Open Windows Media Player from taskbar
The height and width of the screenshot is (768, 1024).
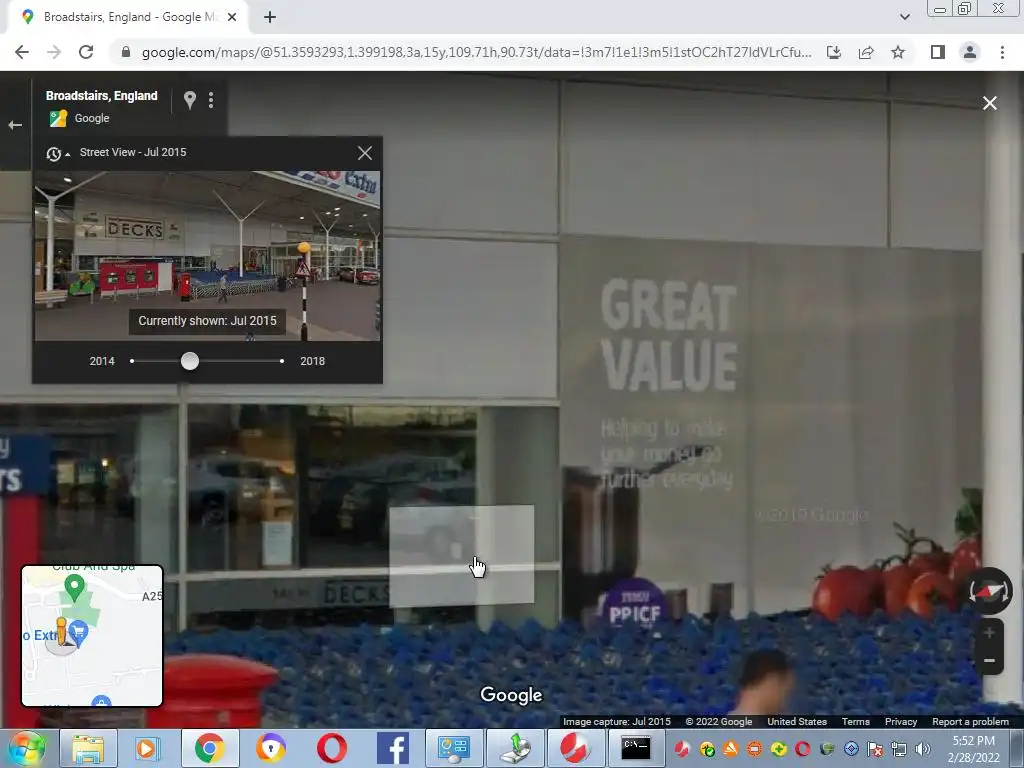(147, 748)
